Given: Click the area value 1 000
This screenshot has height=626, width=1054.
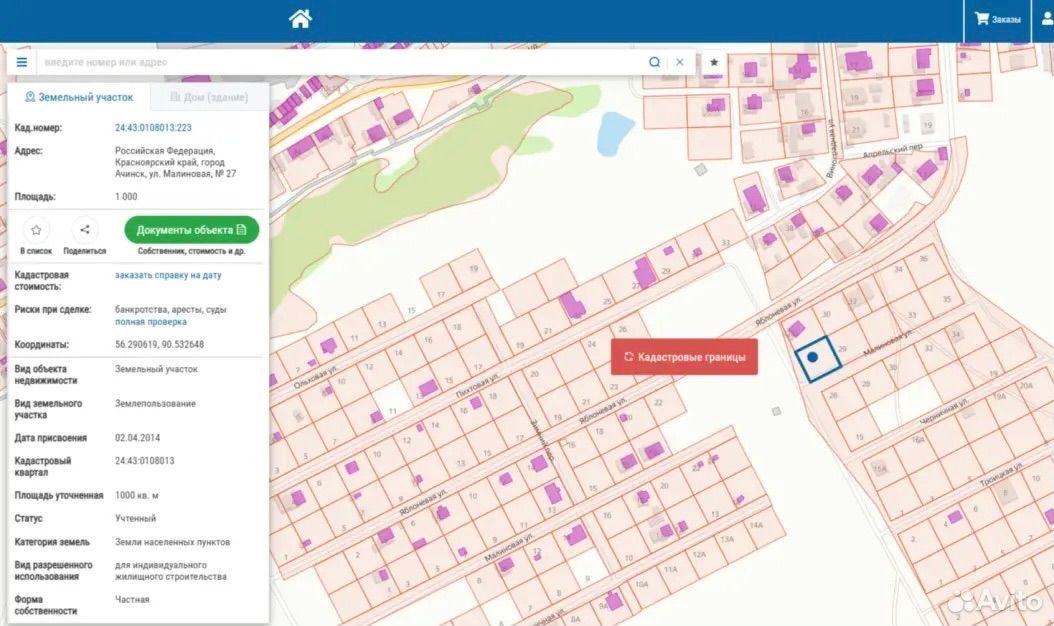Looking at the screenshot, I should [126, 196].
